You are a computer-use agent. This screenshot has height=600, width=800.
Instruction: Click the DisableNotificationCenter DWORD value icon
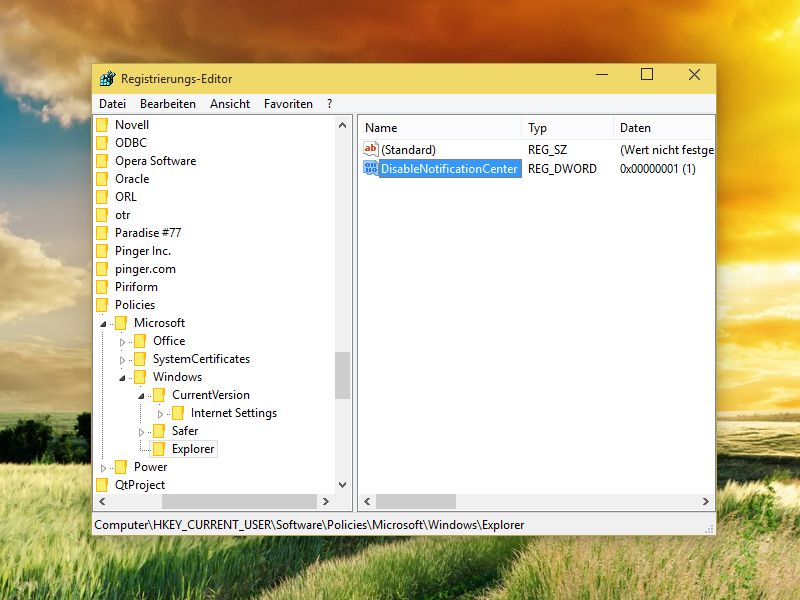371,168
